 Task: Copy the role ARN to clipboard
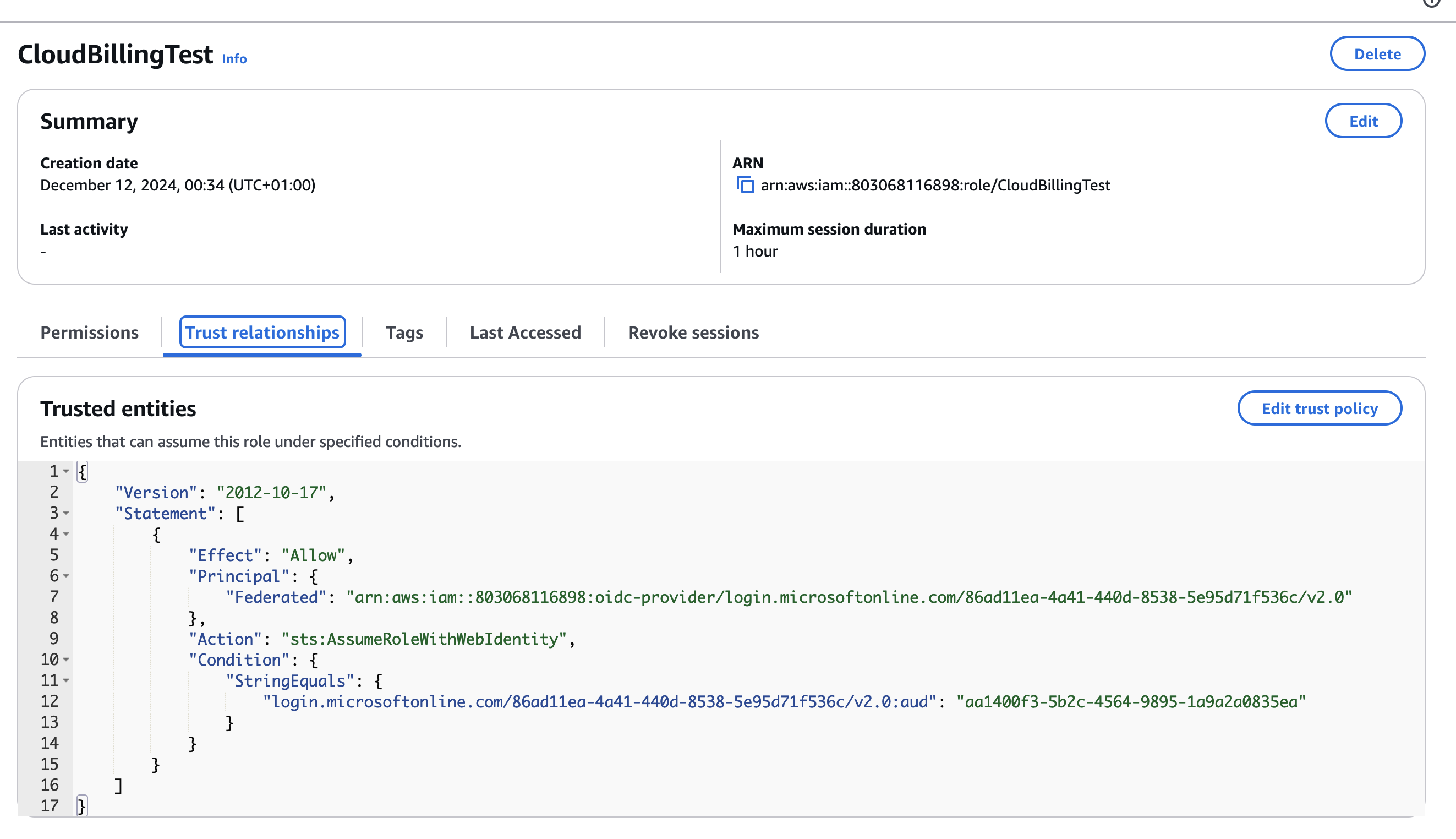745,186
